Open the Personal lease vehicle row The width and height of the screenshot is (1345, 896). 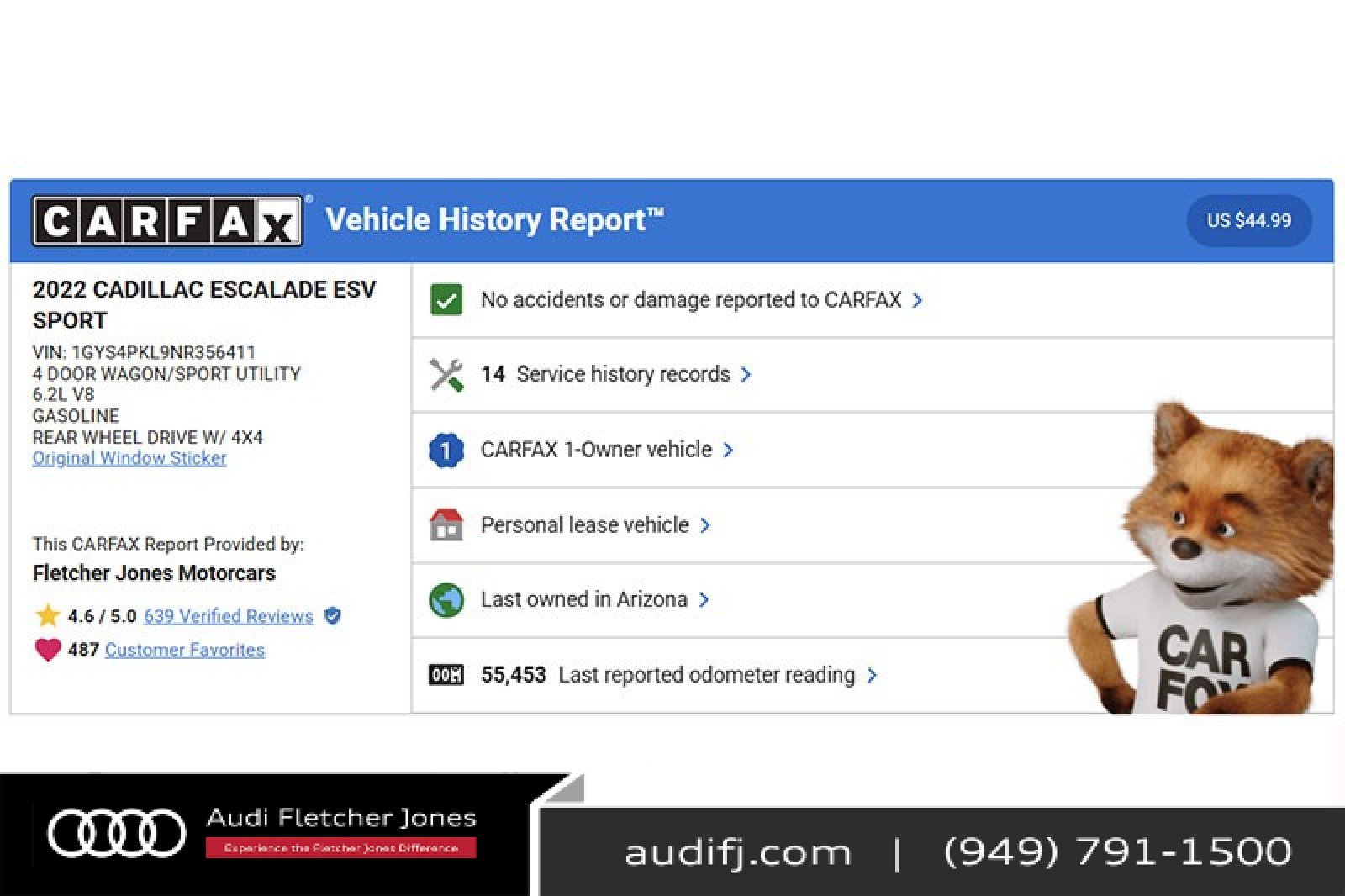pyautogui.click(x=585, y=525)
